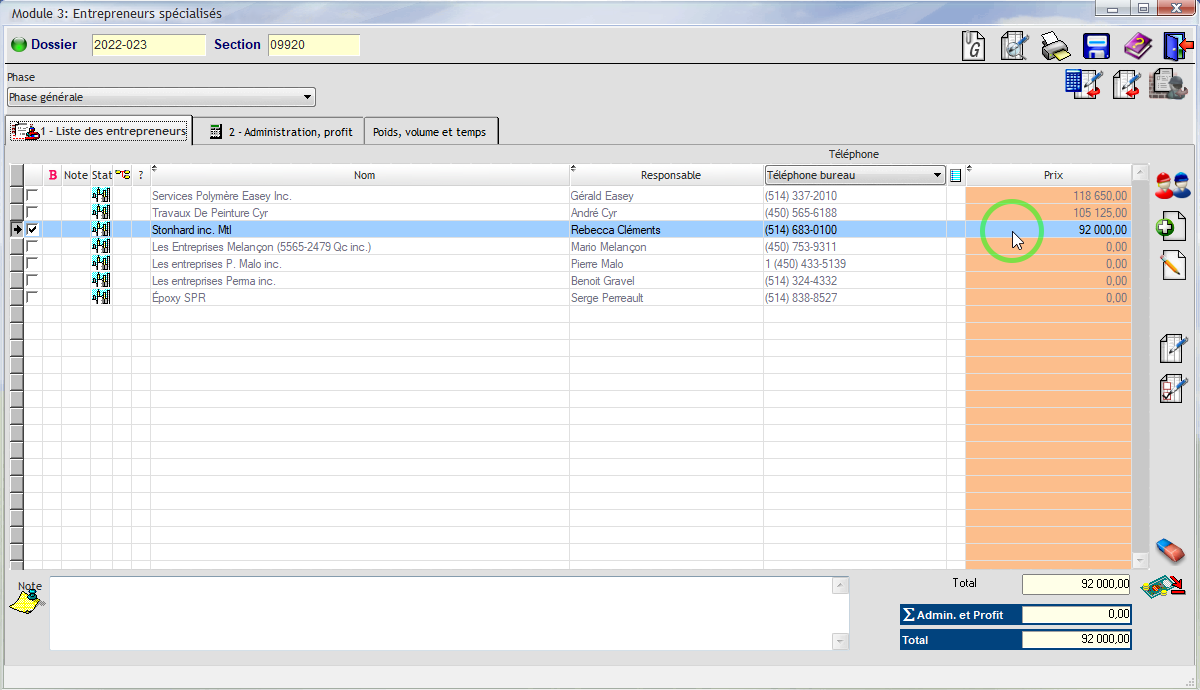Click the eraser icon
Image resolution: width=1200 pixels, height=690 pixels.
1170,550
